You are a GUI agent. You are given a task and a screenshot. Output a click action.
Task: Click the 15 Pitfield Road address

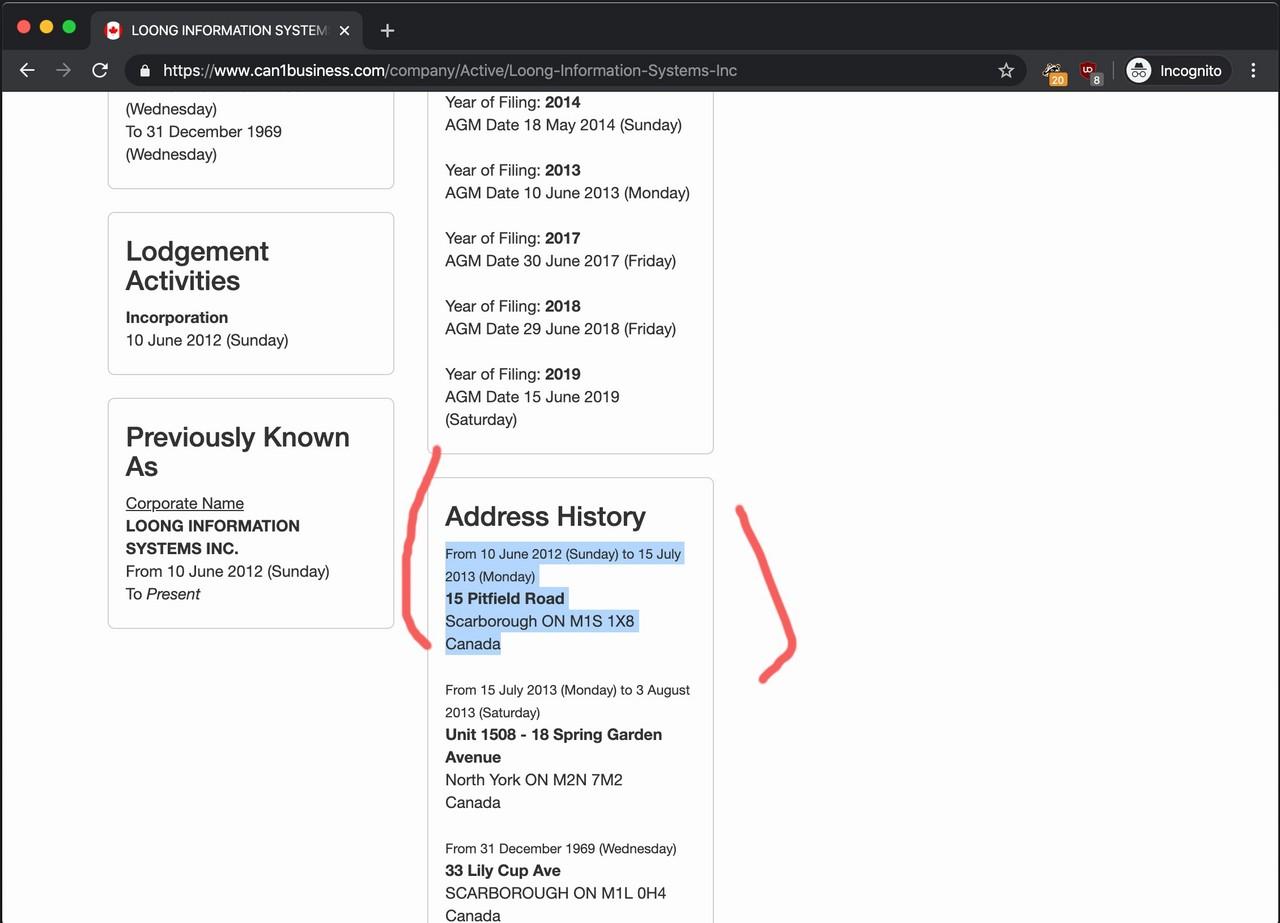coord(505,598)
